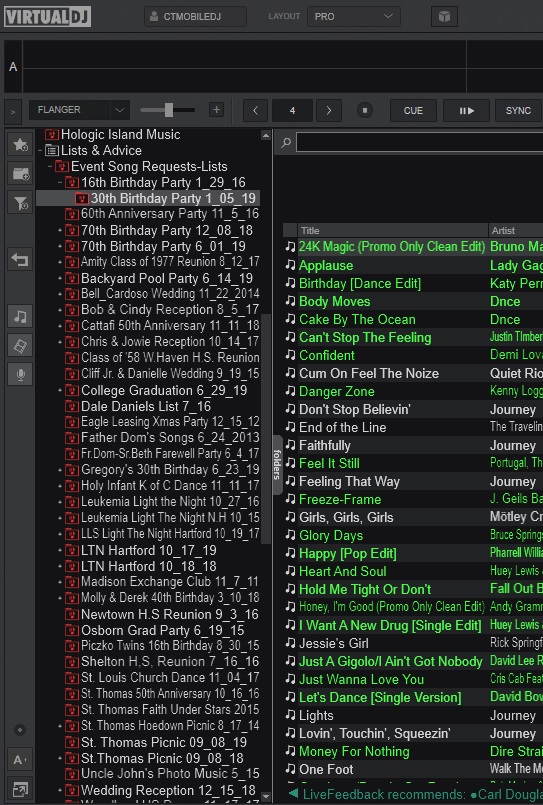This screenshot has width=543, height=805.
Task: Expand College Graduation 6_29_19 folder
Action: 60,391
